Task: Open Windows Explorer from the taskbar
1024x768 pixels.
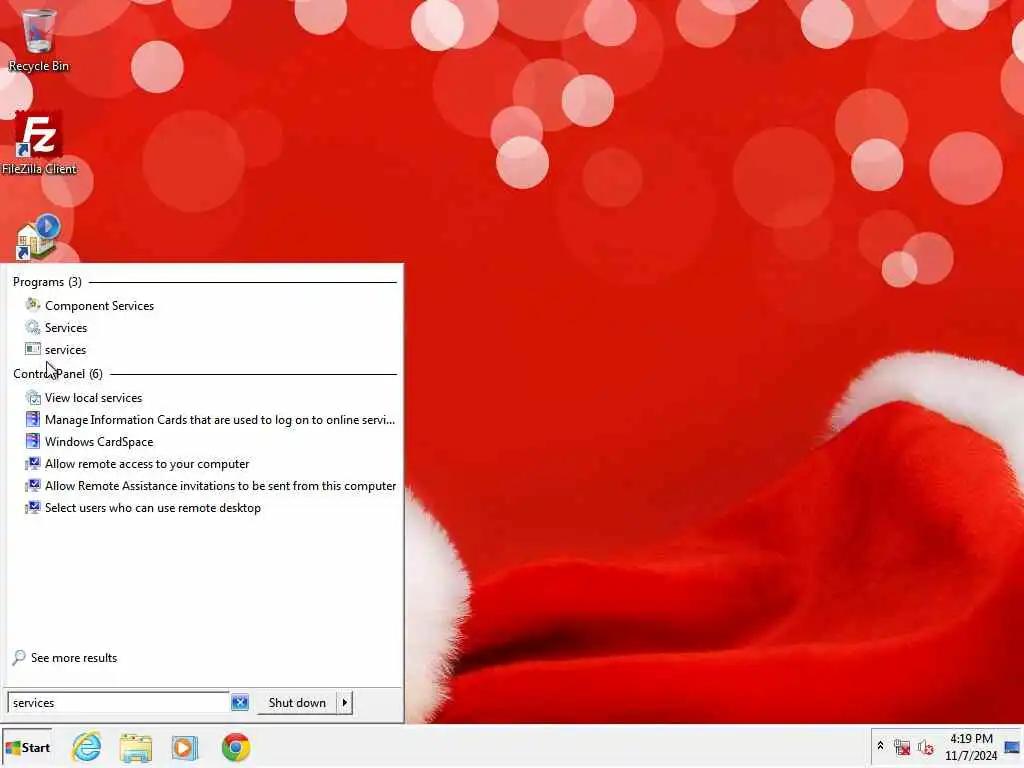Action: tap(136, 748)
